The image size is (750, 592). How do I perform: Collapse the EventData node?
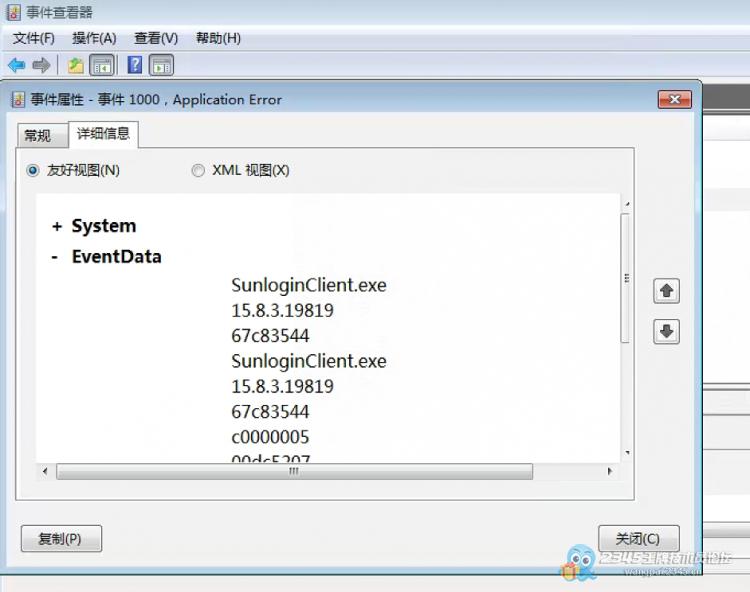click(55, 257)
